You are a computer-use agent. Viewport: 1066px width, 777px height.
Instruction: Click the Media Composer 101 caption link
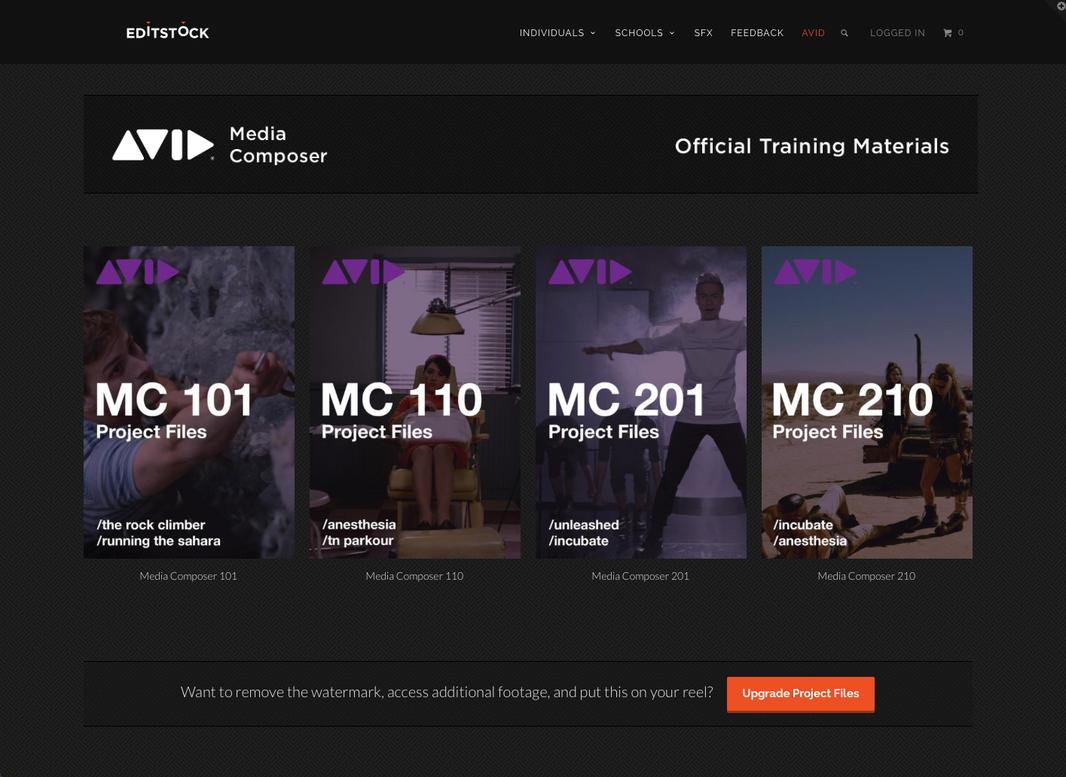188,576
